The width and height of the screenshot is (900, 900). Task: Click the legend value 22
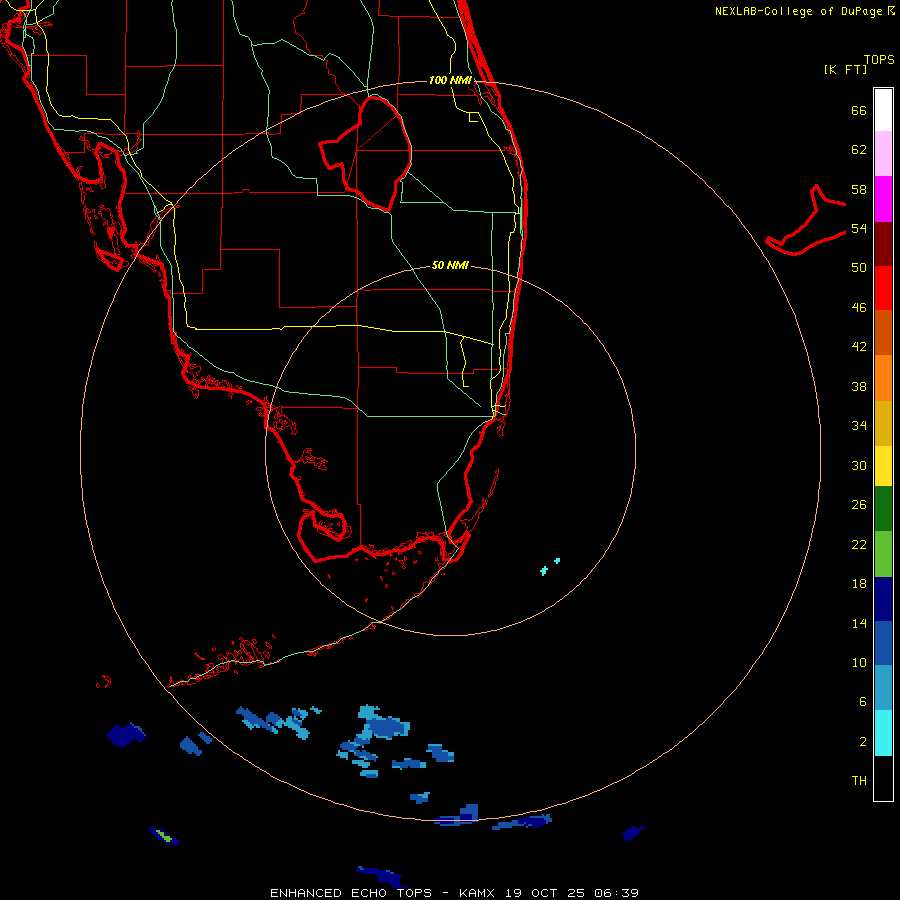(x=859, y=544)
